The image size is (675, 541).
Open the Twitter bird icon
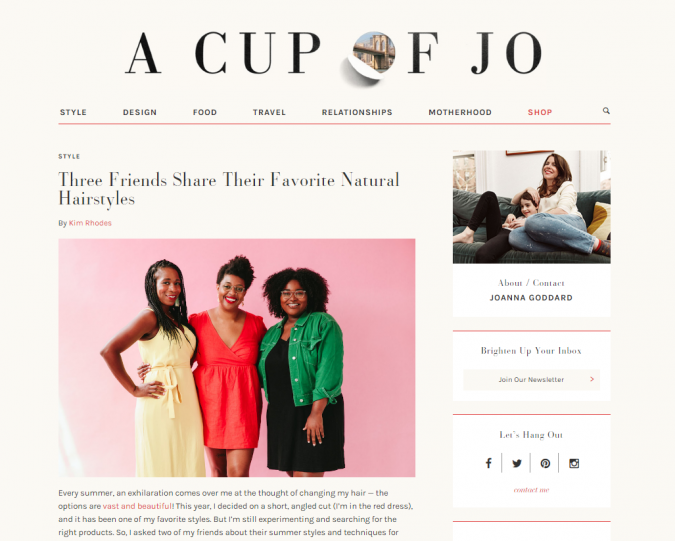point(517,464)
